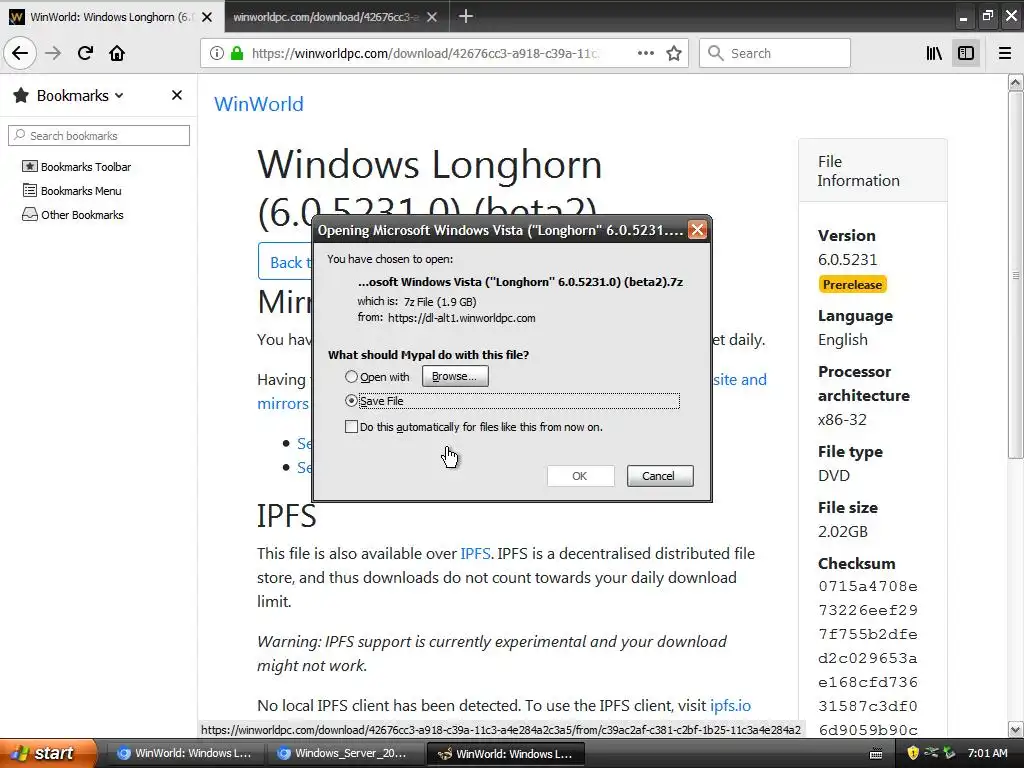
Task: Click the Back button on page
Action: [285, 262]
